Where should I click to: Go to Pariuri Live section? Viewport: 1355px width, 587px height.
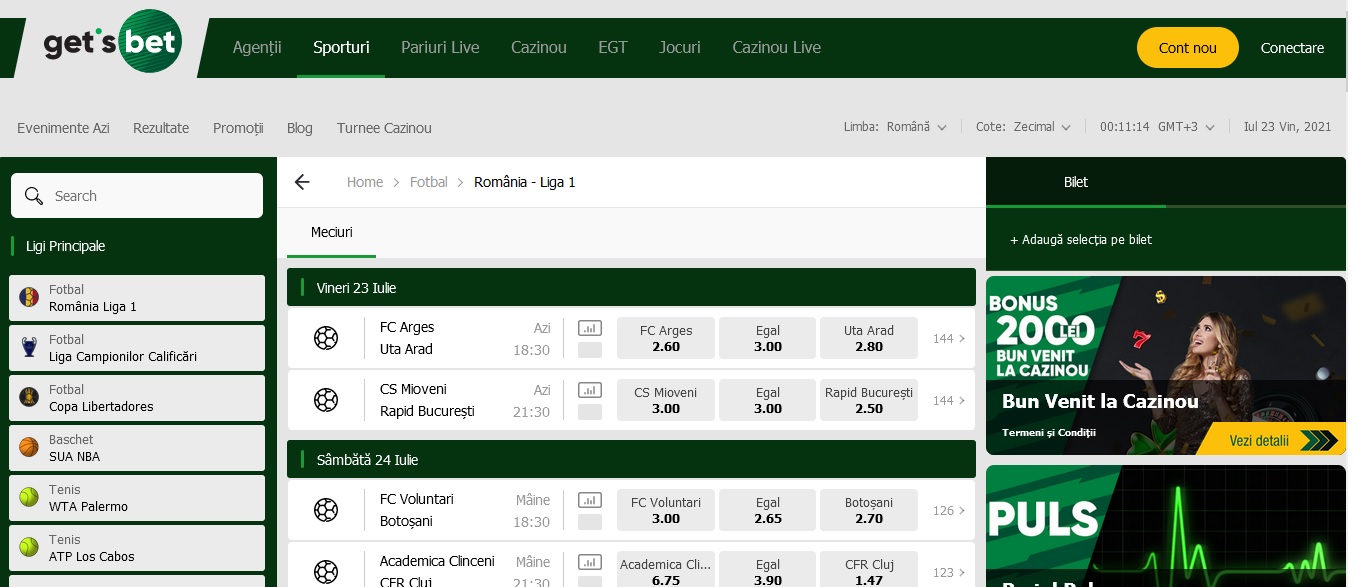(x=440, y=47)
